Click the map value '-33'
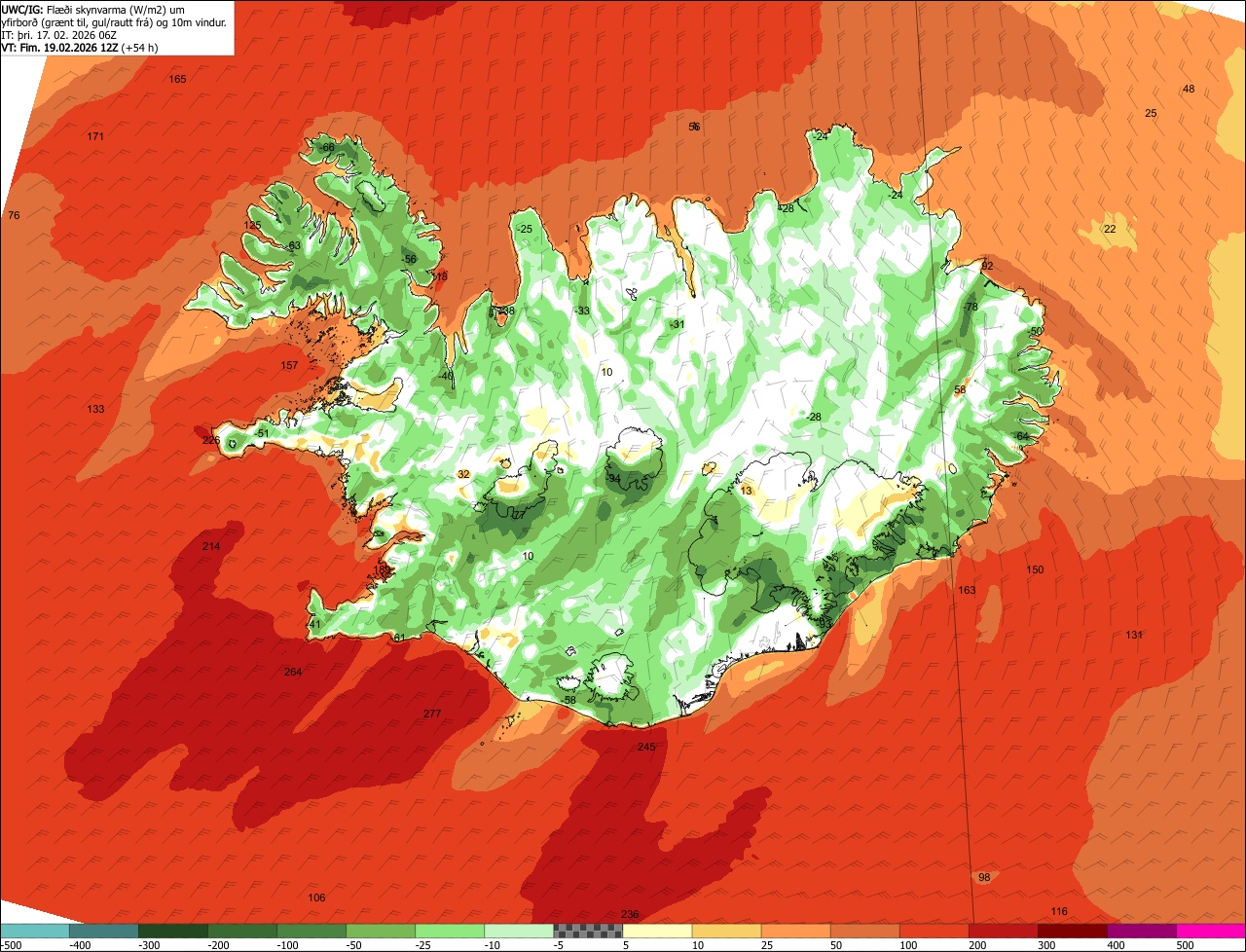This screenshot has width=1246, height=952. [x=582, y=311]
